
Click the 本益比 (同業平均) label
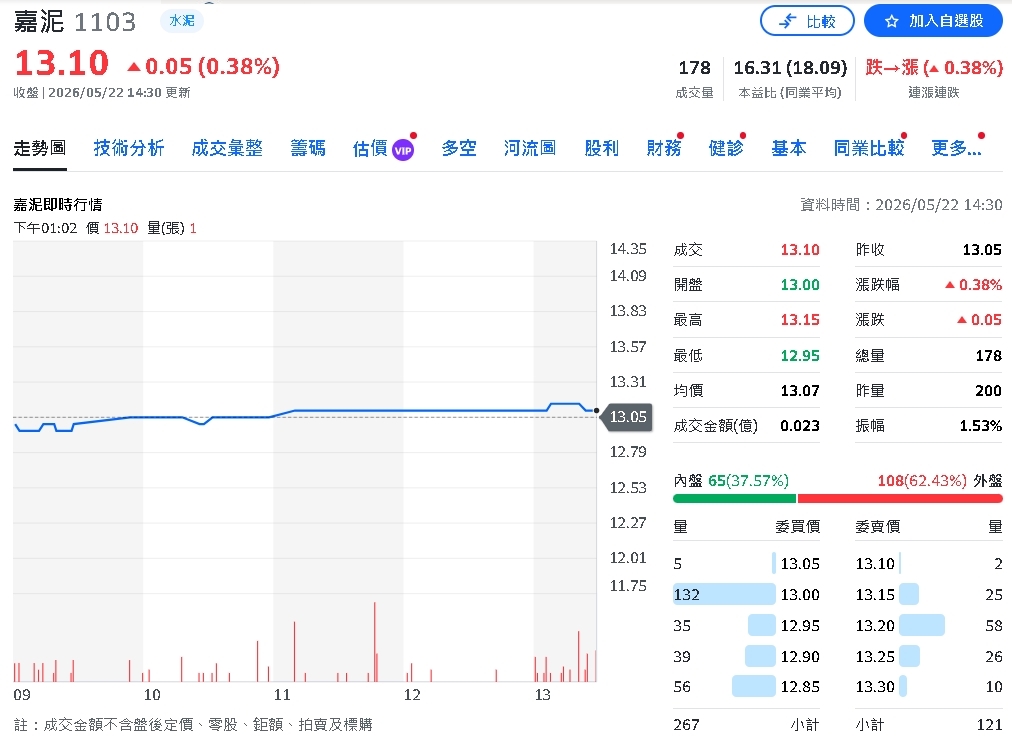790,93
